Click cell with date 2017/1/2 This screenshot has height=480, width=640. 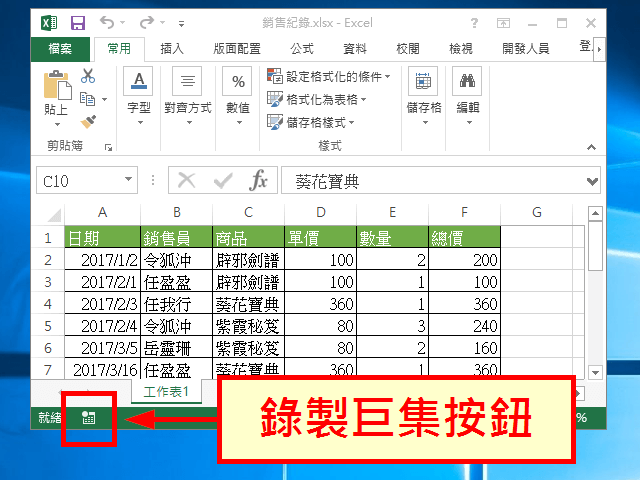102,260
